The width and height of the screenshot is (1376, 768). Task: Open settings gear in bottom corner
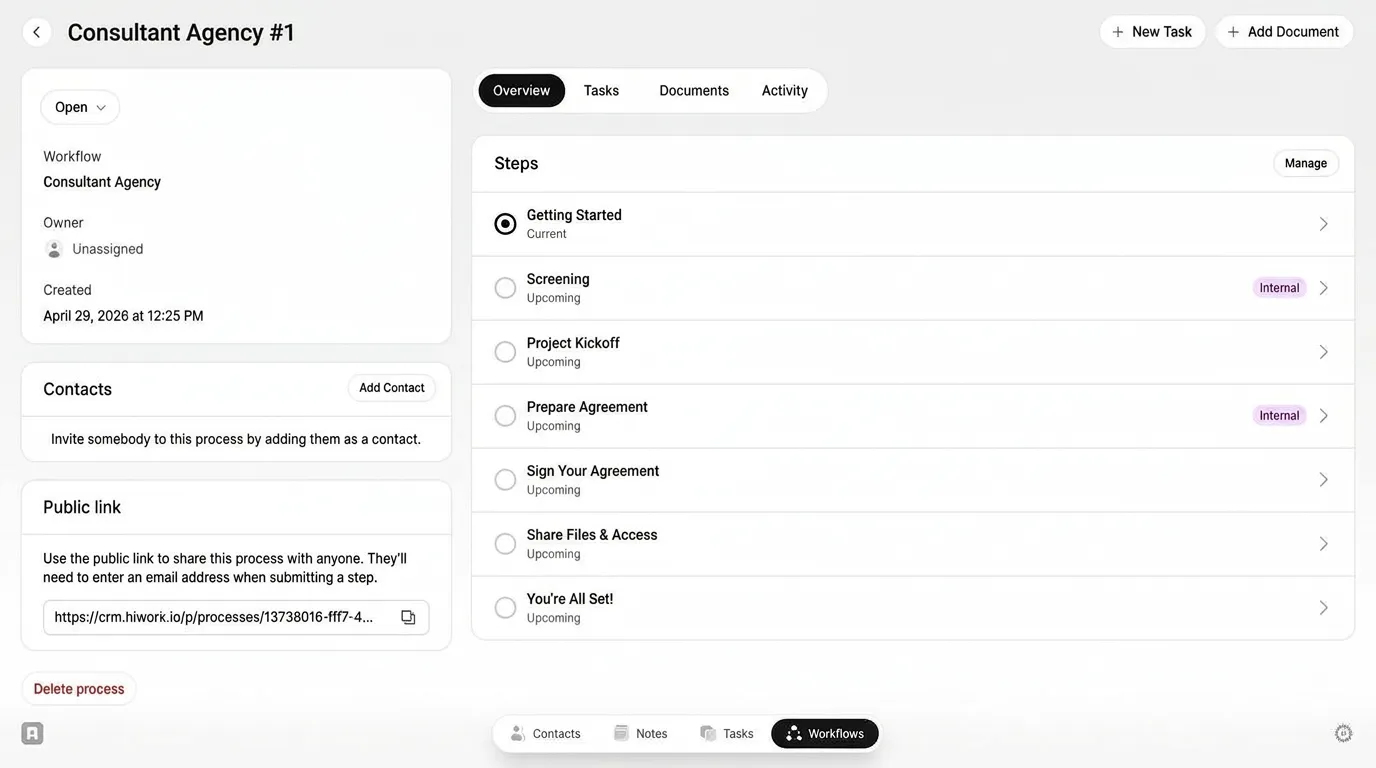[x=1344, y=733]
